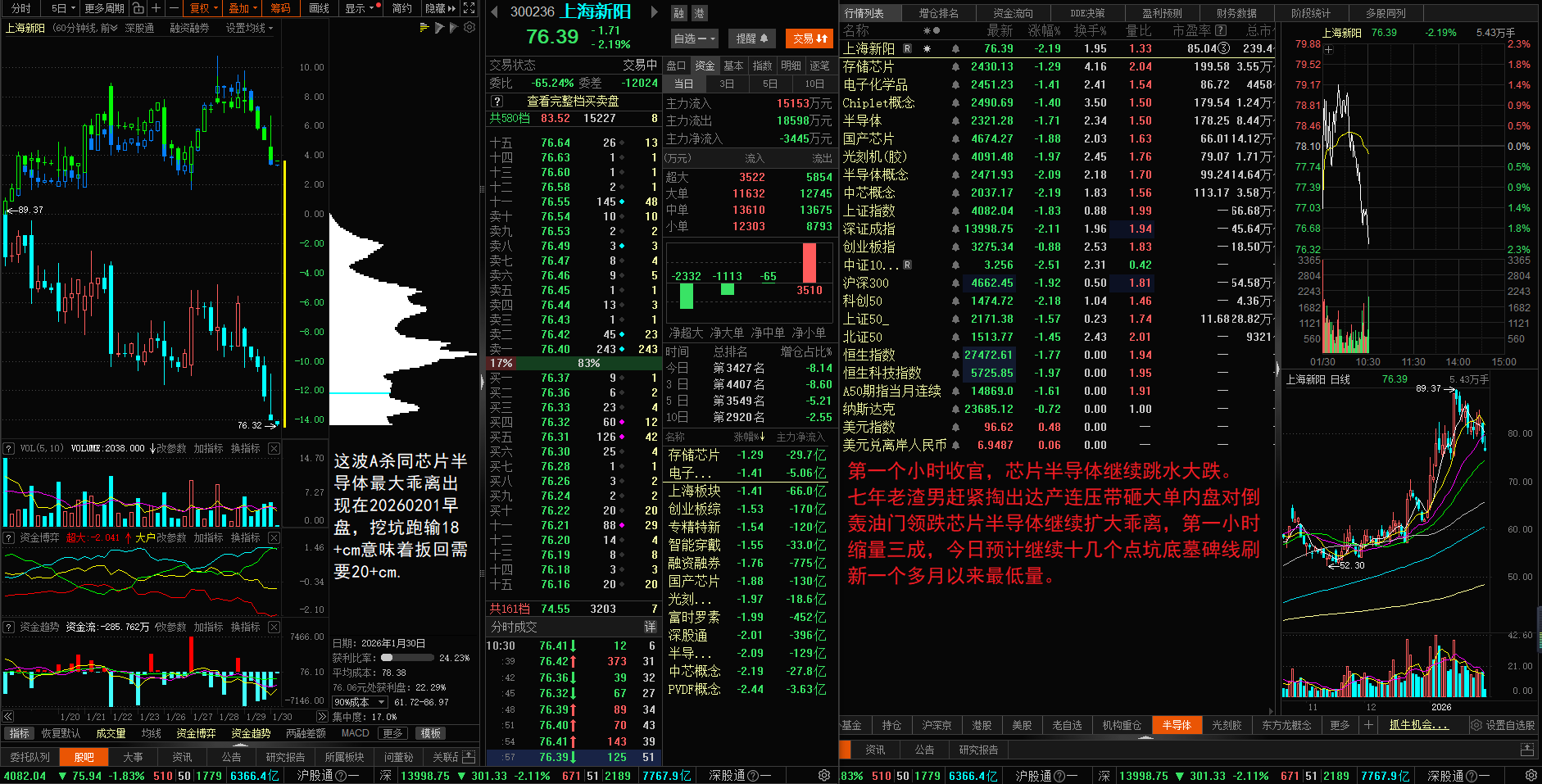Toggle 两融差额 indicator
Screen dimensions: 1542x784
[x=306, y=733]
